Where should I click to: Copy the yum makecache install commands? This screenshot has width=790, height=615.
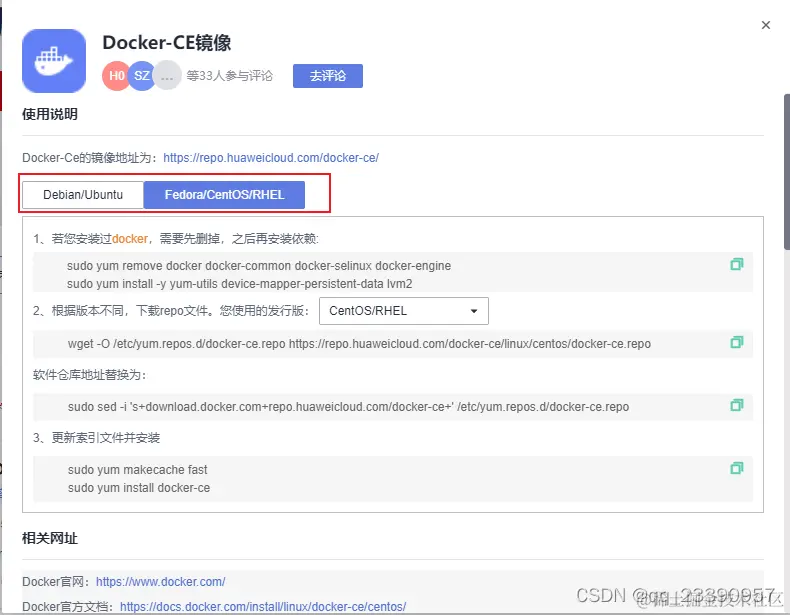coord(737,468)
